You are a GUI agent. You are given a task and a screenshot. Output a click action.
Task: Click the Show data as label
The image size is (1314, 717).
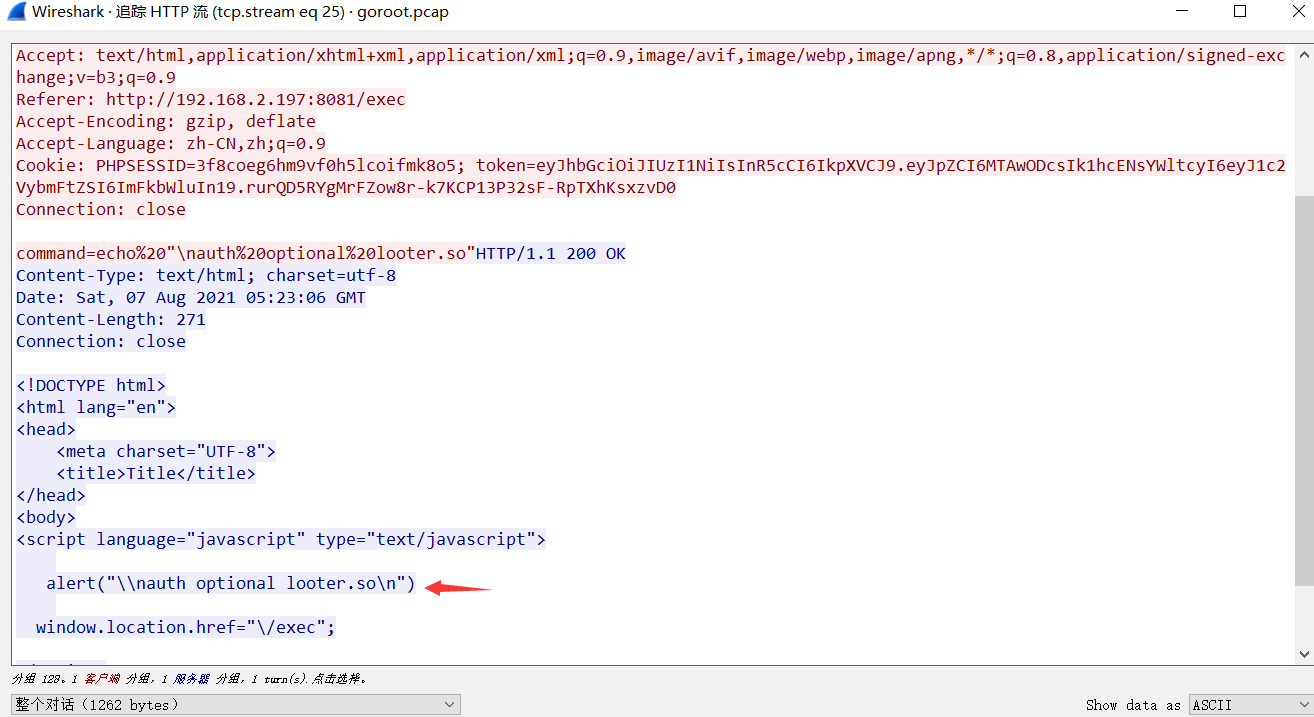[1133, 705]
